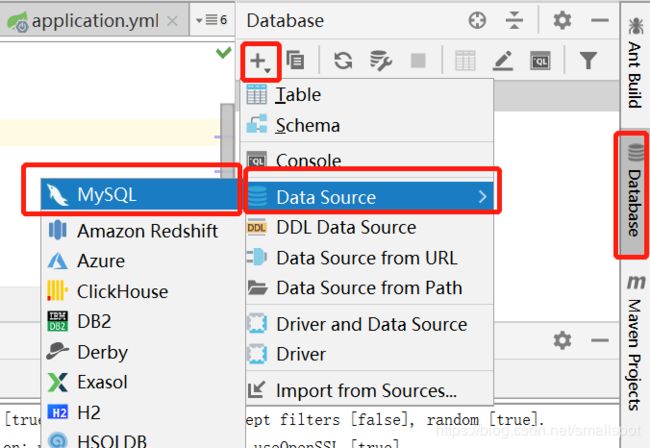650x448 pixels.
Task: Select Data Source from Path
Action: coord(367,288)
